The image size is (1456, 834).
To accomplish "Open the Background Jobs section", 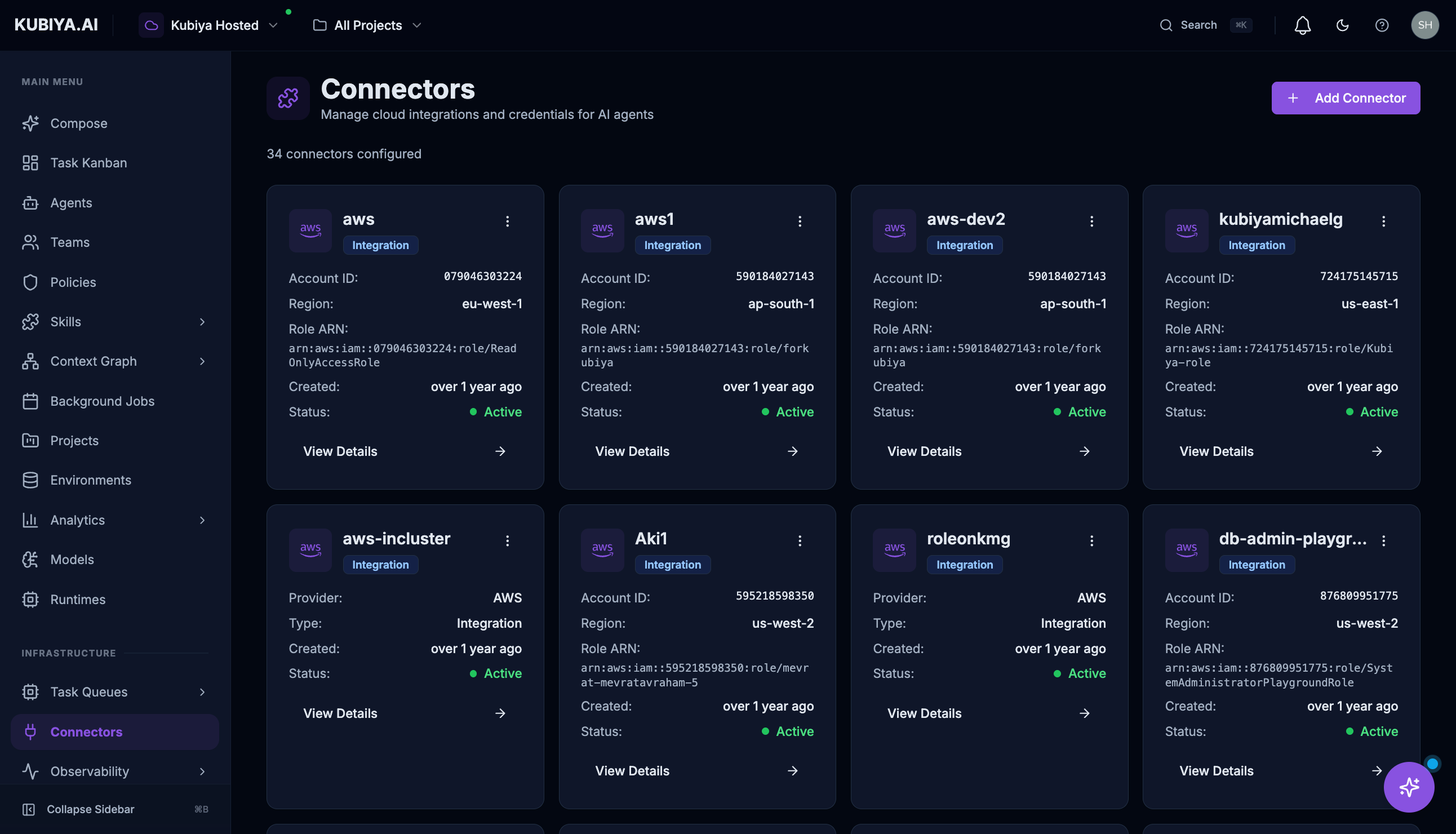I will (102, 401).
